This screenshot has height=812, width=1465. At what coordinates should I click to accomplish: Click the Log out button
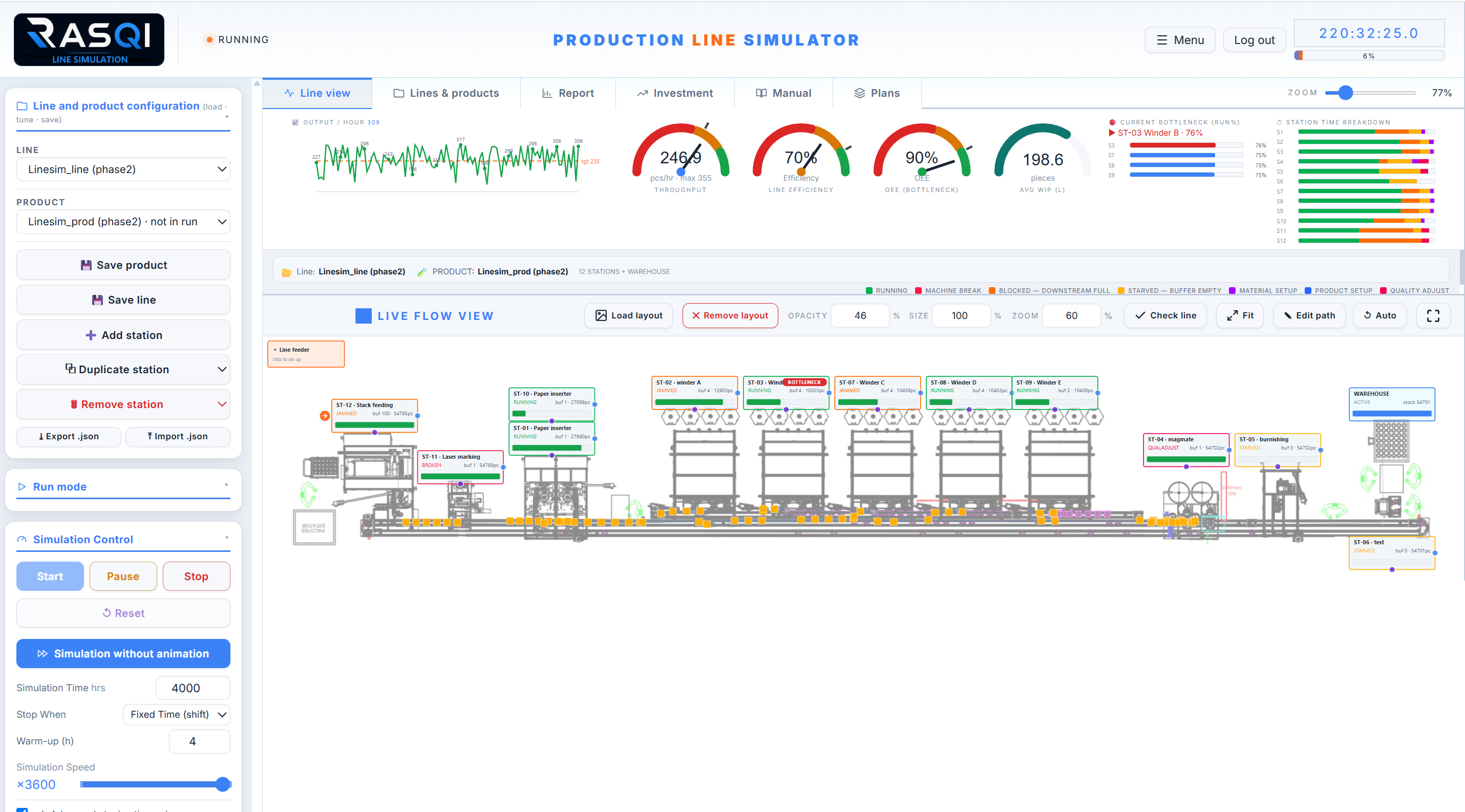(x=1254, y=40)
